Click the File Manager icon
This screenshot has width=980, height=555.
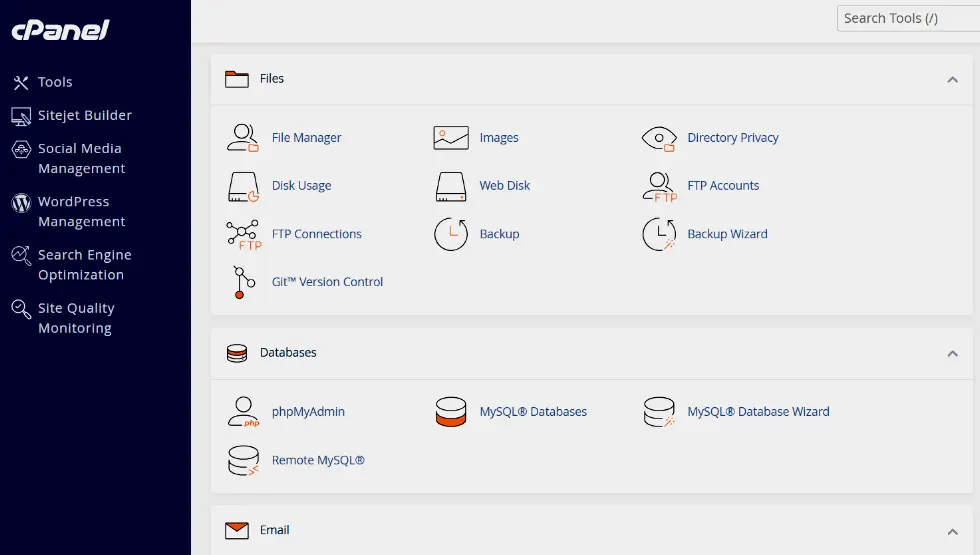242,138
